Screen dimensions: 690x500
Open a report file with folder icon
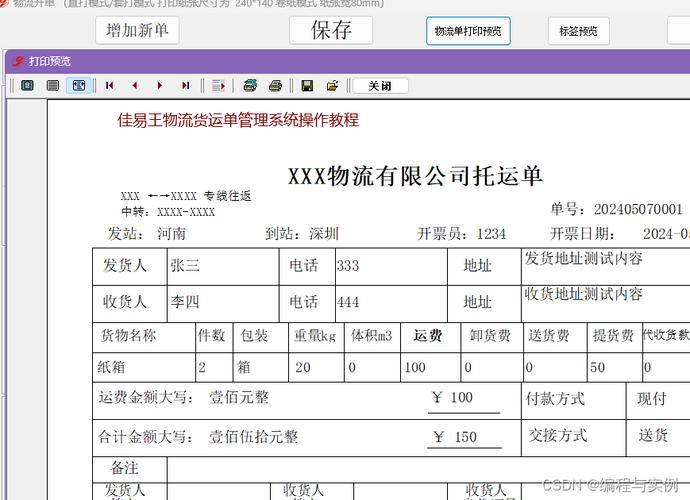click(333, 85)
